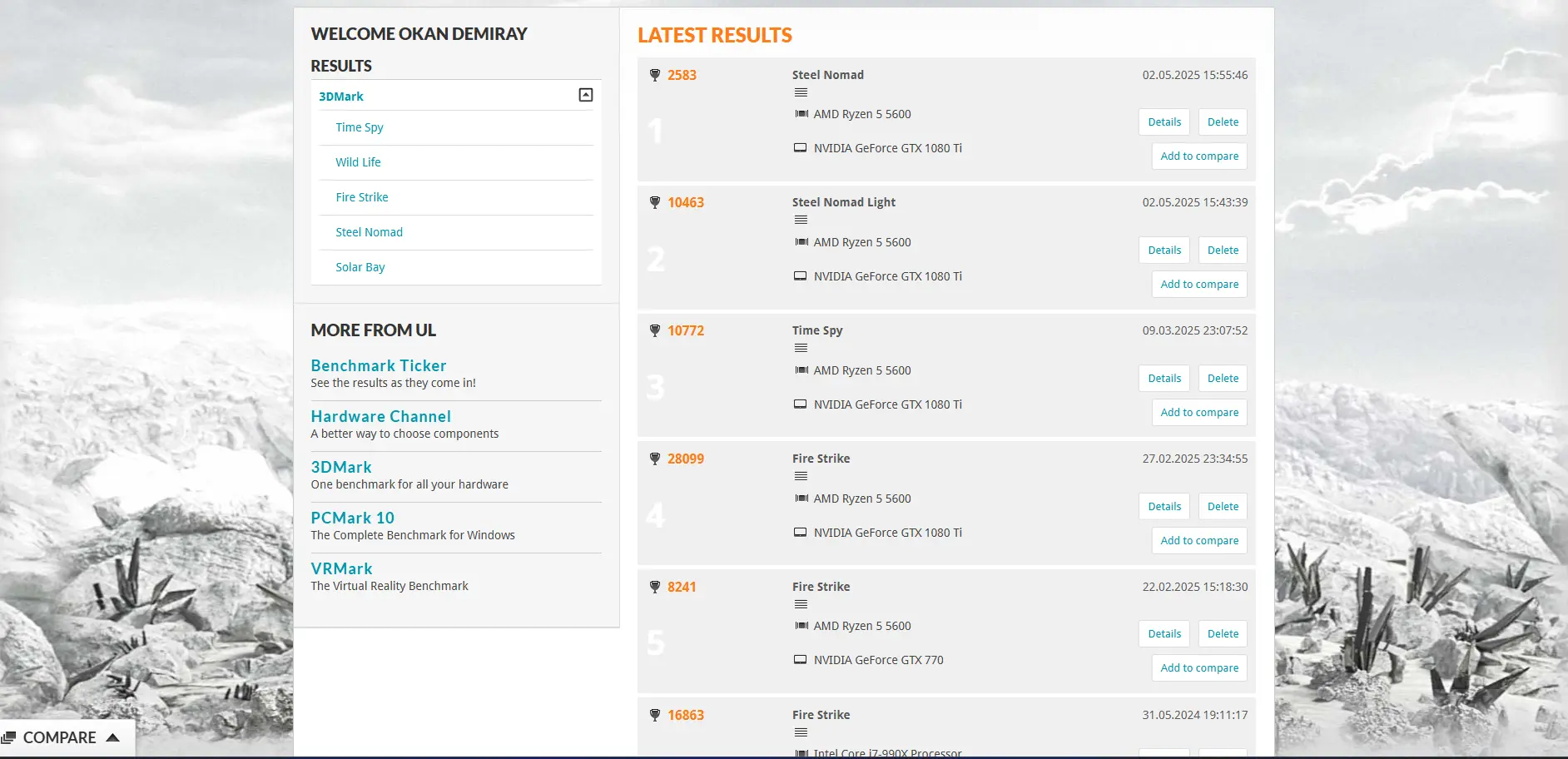The width and height of the screenshot is (1568, 759).
Task: Delete the 8241 Fire Strike result
Action: pos(1223,634)
